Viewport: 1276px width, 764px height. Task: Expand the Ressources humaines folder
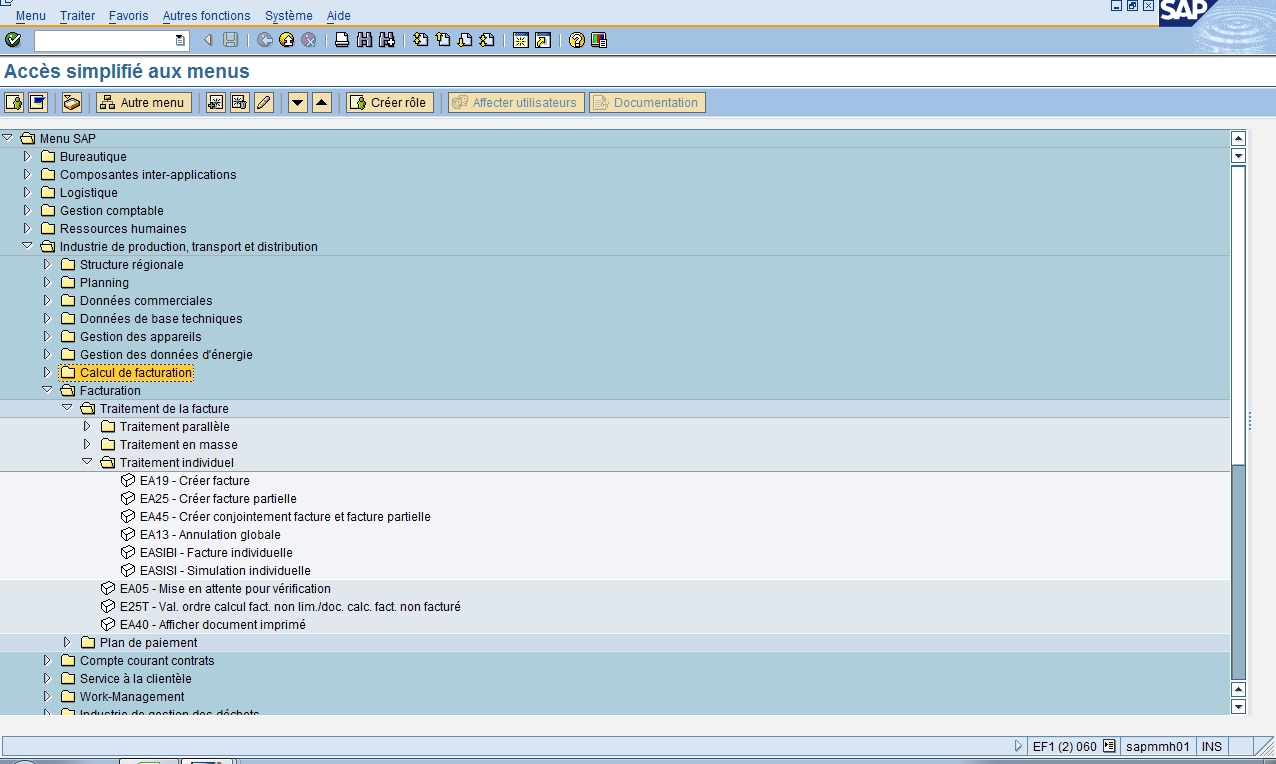coord(27,228)
